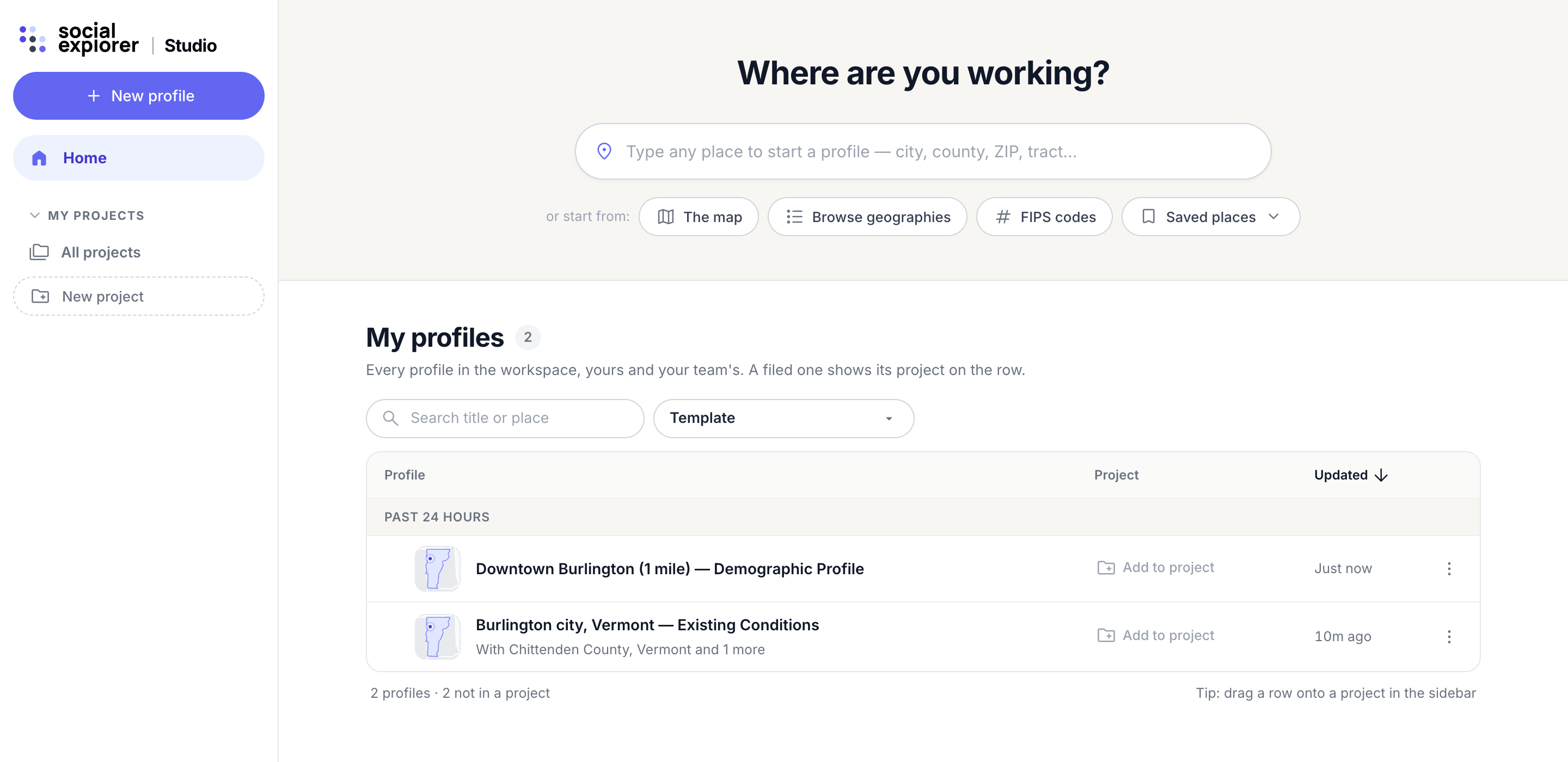Screen dimensions: 1568x762
Task: Click 'With Chittenden County, Vermont and 1 more'
Action: 620,649
